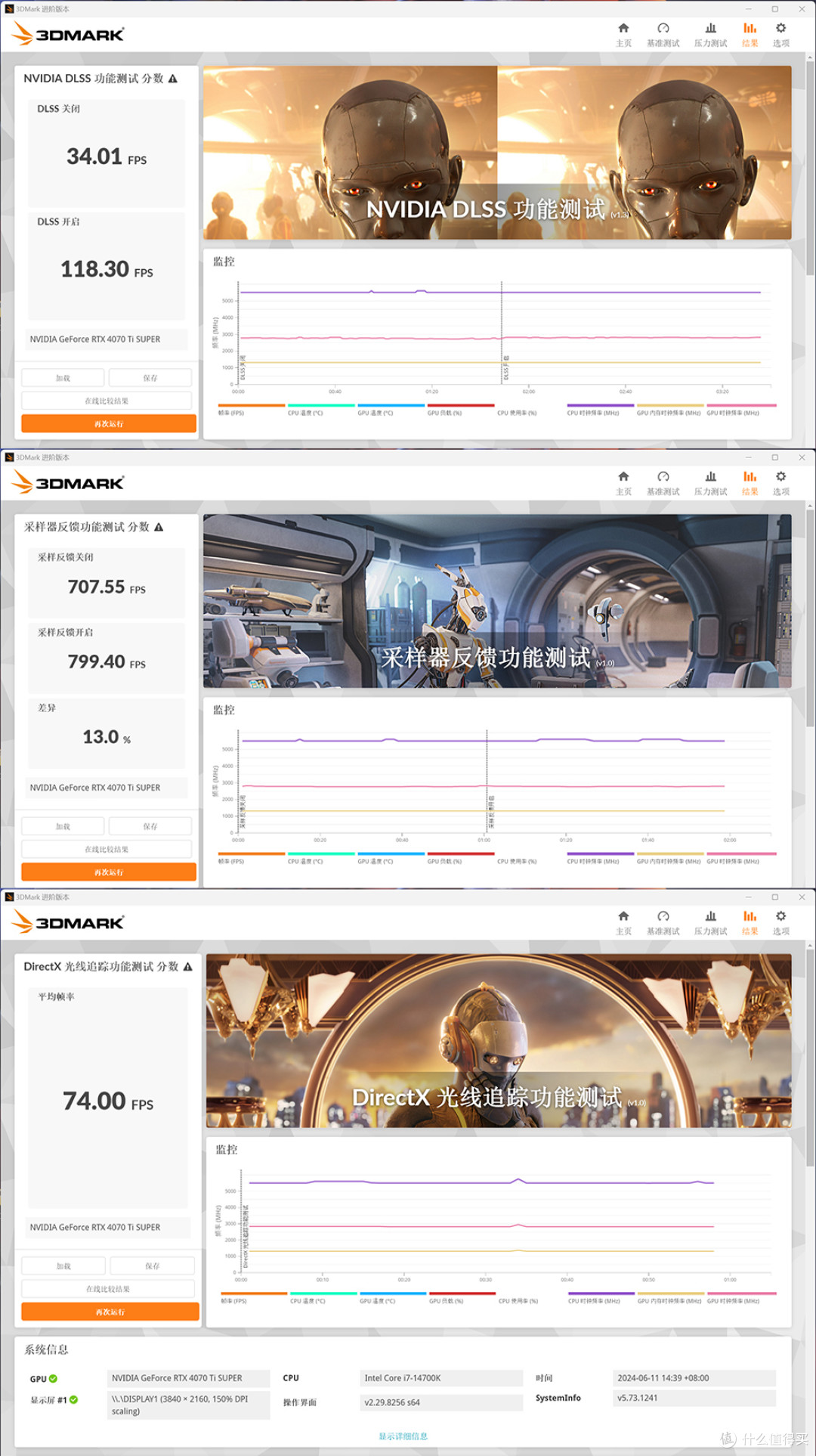Viewport: 816px width, 1456px height.
Task: Click 在线比较结果 in DirectX 光线追踪 window
Action: point(108,1289)
